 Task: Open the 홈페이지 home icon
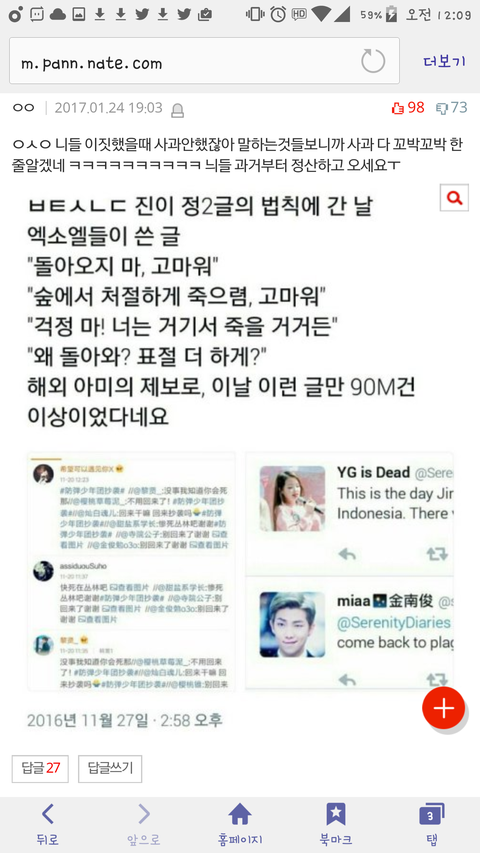coord(240,824)
